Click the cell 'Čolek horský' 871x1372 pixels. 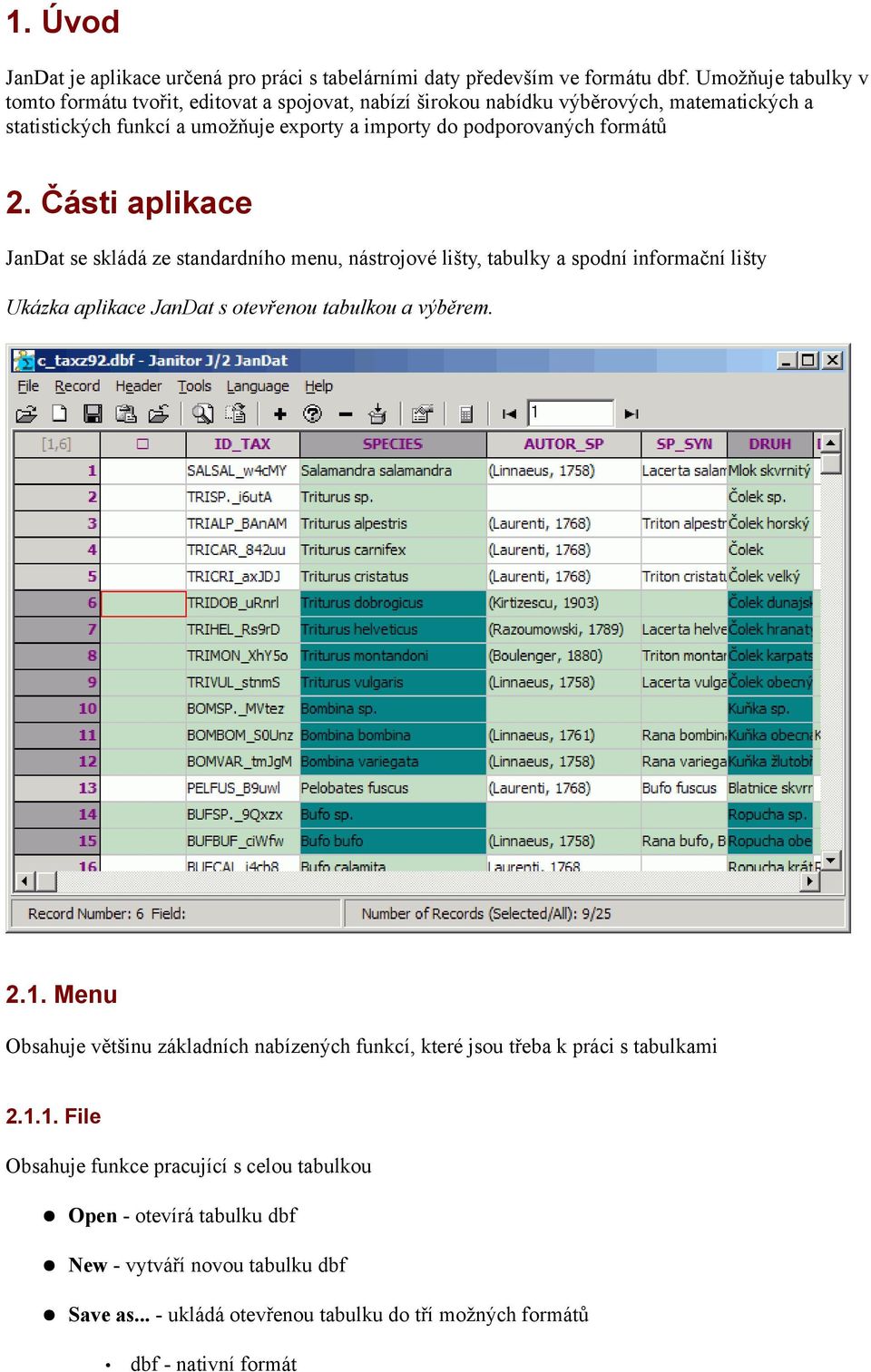[770, 523]
